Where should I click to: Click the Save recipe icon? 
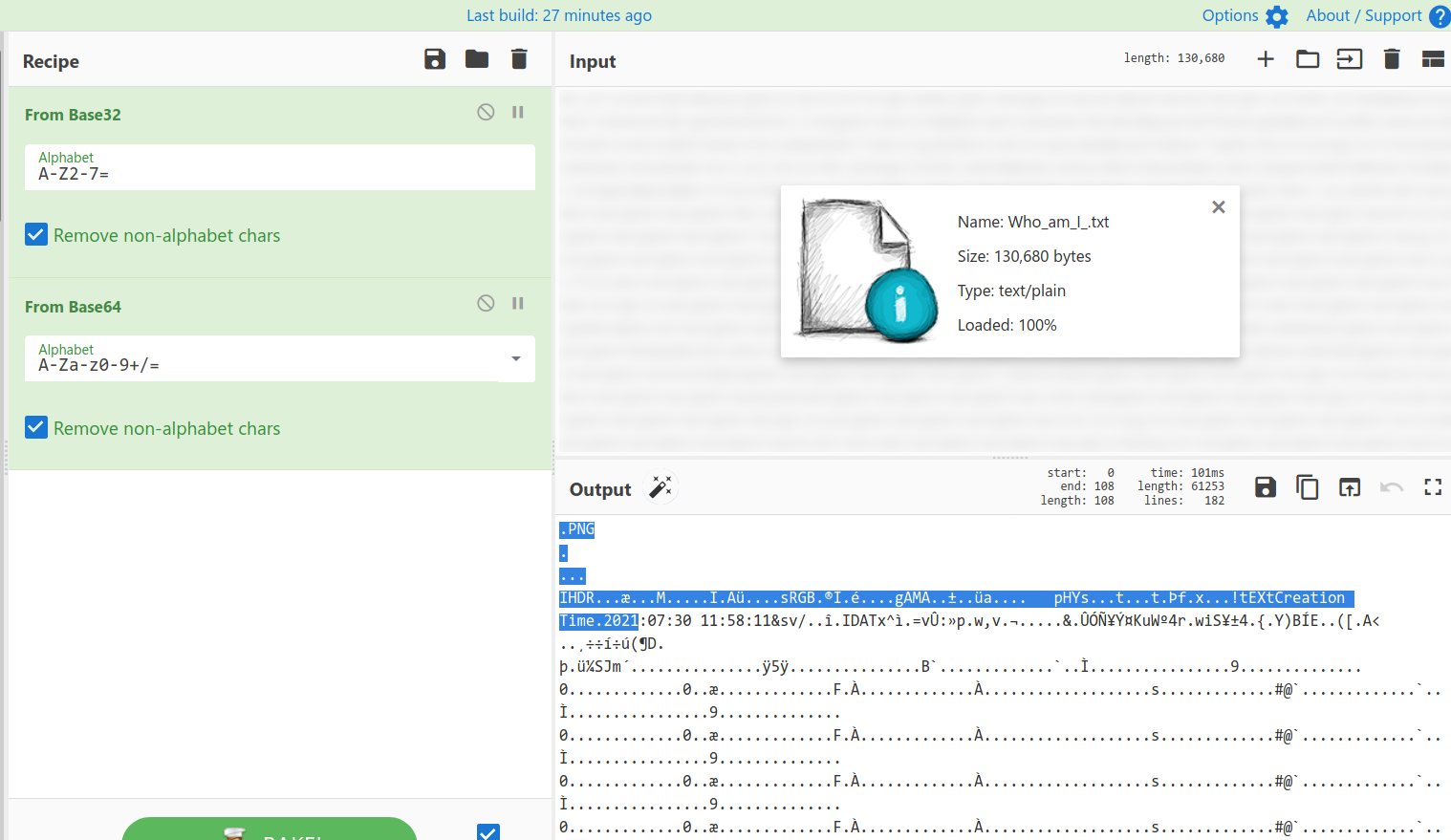point(435,59)
